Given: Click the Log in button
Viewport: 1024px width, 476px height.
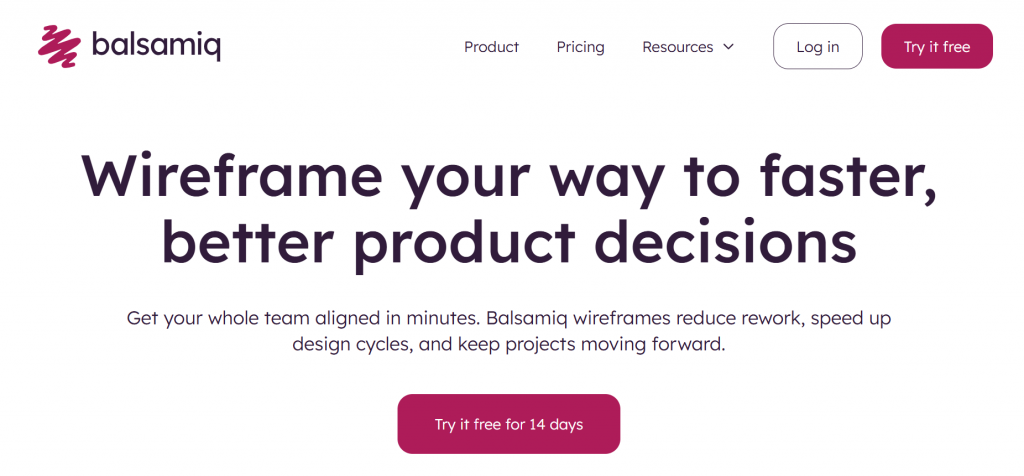Looking at the screenshot, I should click(x=817, y=47).
